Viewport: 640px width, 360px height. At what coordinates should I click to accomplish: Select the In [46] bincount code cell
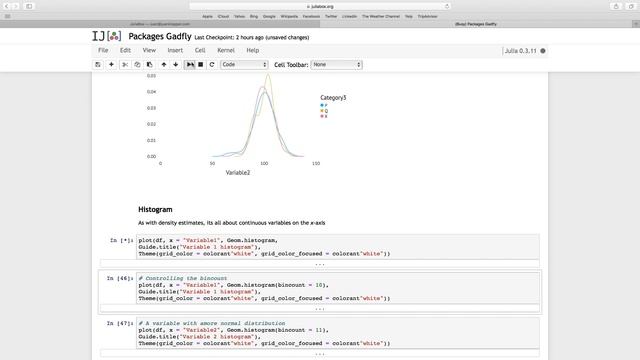coord(338,288)
